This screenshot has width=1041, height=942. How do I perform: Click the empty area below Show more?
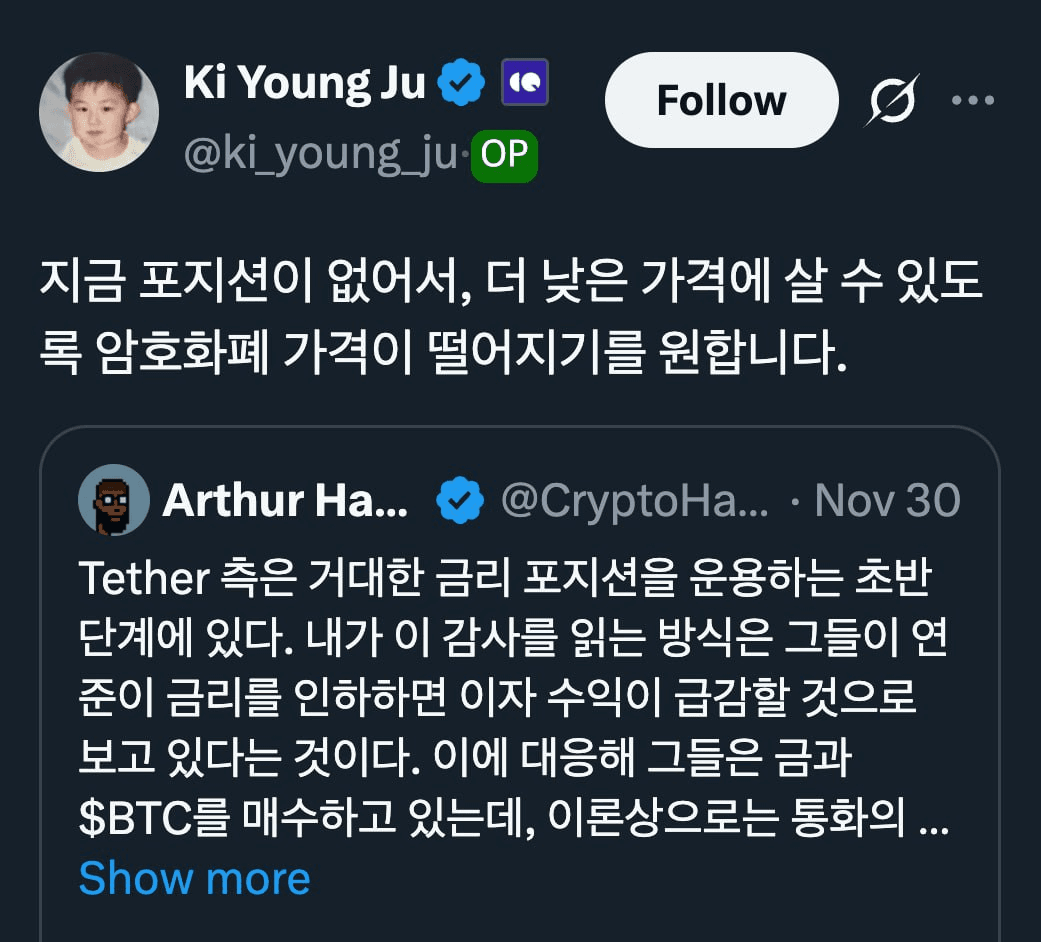[520, 922]
